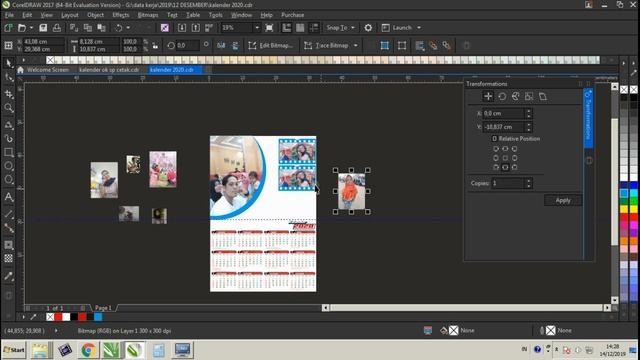Click stepper arrows of the X position field
640x360 pixels.
pyautogui.click(x=529, y=113)
